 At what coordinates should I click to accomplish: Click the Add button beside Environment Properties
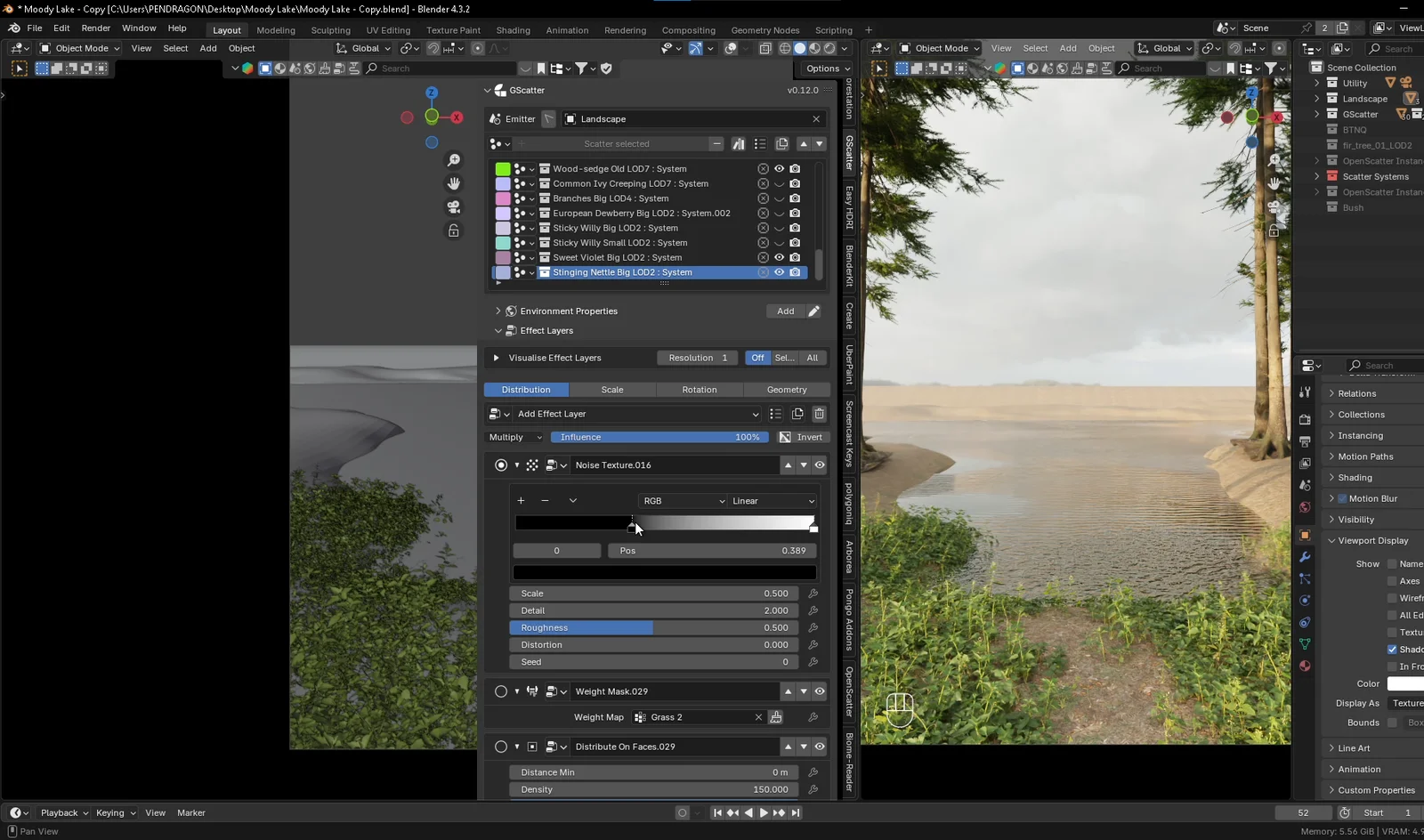pyautogui.click(x=784, y=311)
